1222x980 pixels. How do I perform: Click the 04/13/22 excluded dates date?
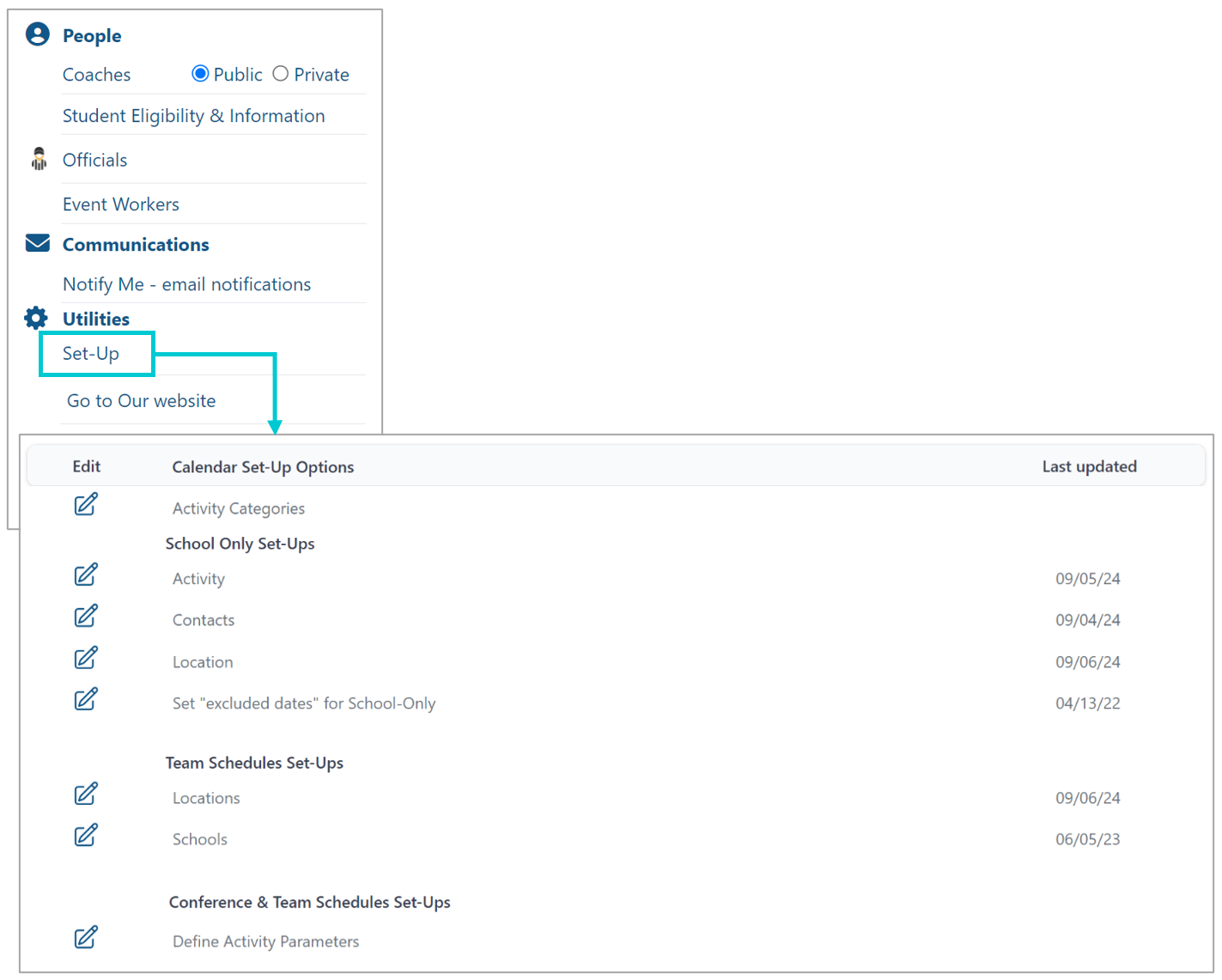click(x=1087, y=703)
